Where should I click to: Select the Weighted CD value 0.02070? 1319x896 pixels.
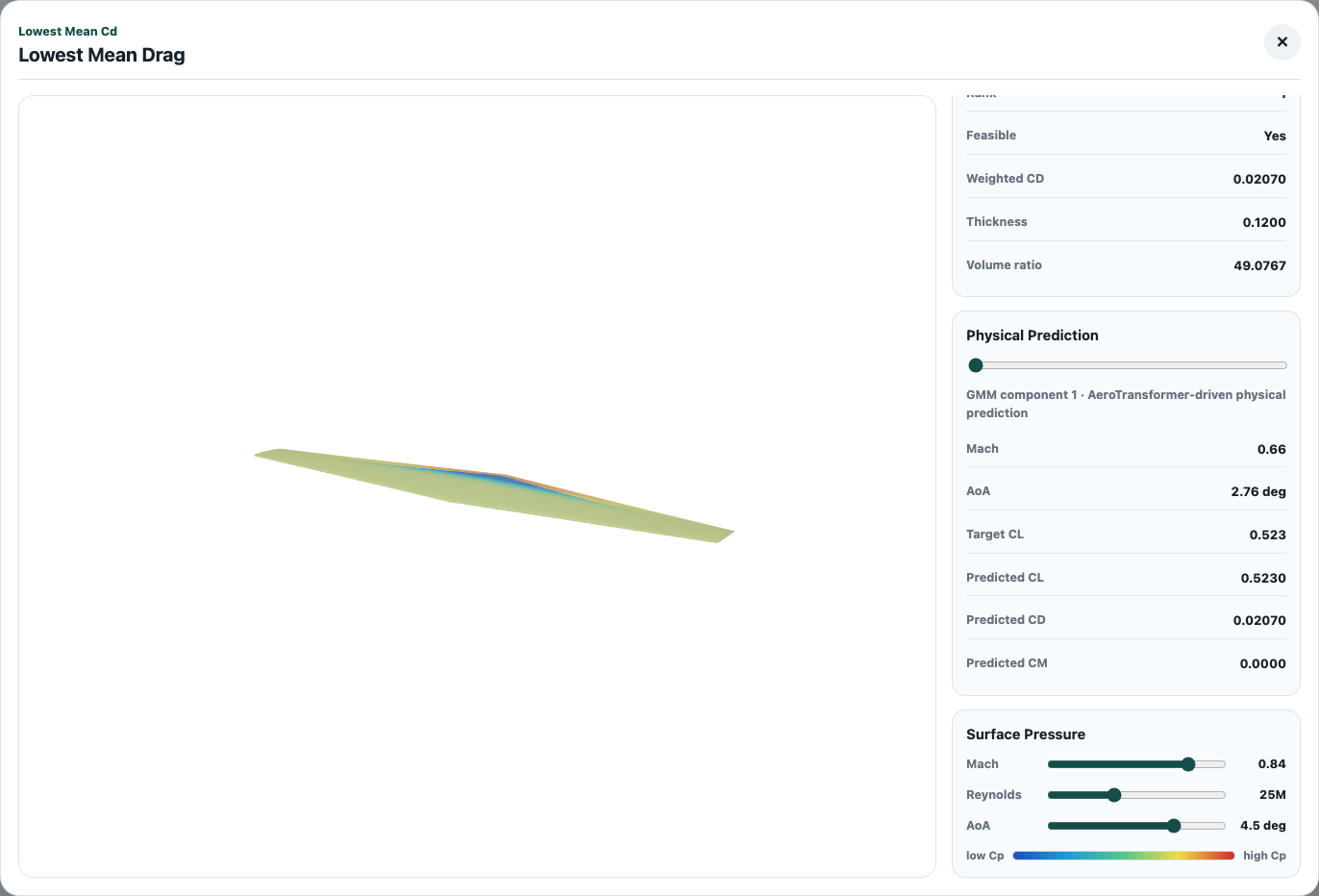point(1259,179)
